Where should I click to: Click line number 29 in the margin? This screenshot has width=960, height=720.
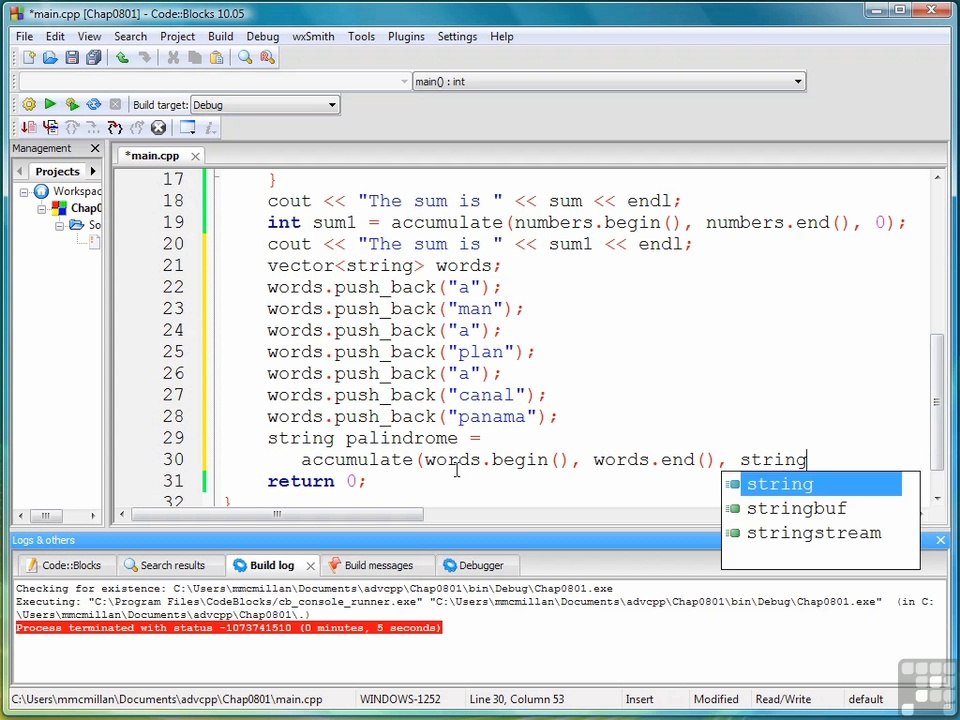click(173, 438)
